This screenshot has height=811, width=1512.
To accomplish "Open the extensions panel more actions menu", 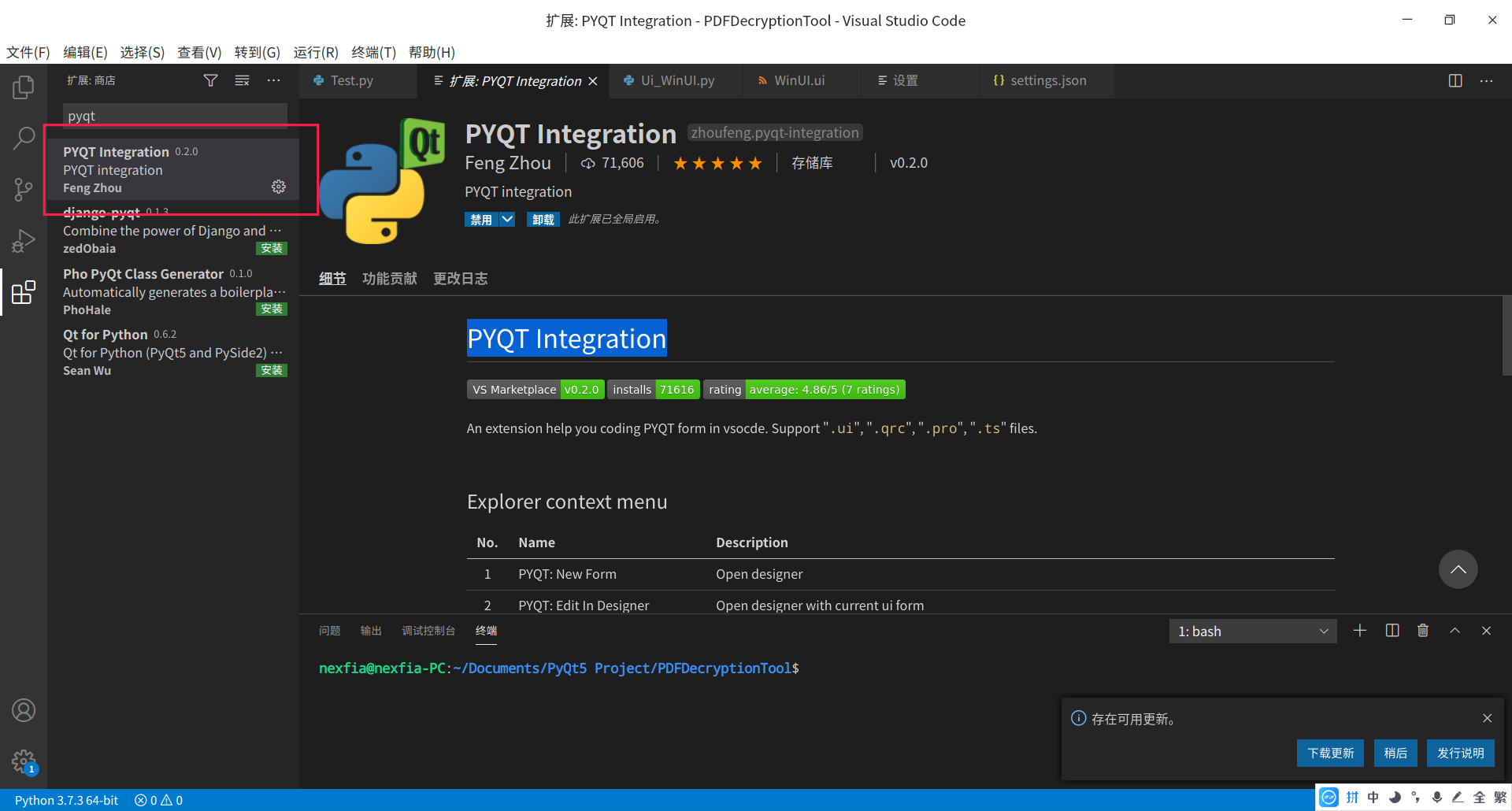I will 273,80.
